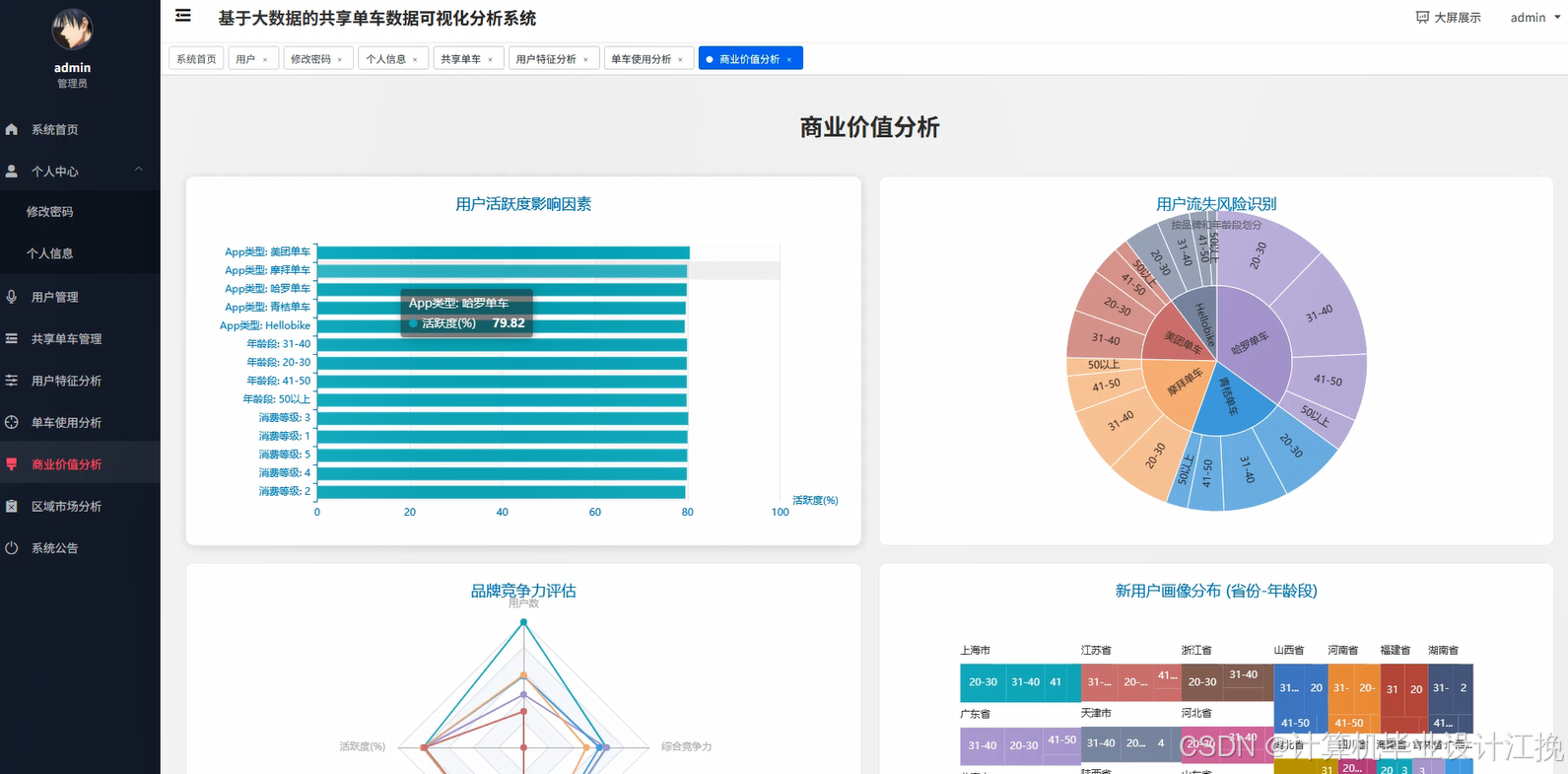Click the person icon beside 个人中心
Image resolution: width=1568 pixels, height=774 pixels.
pos(12,171)
